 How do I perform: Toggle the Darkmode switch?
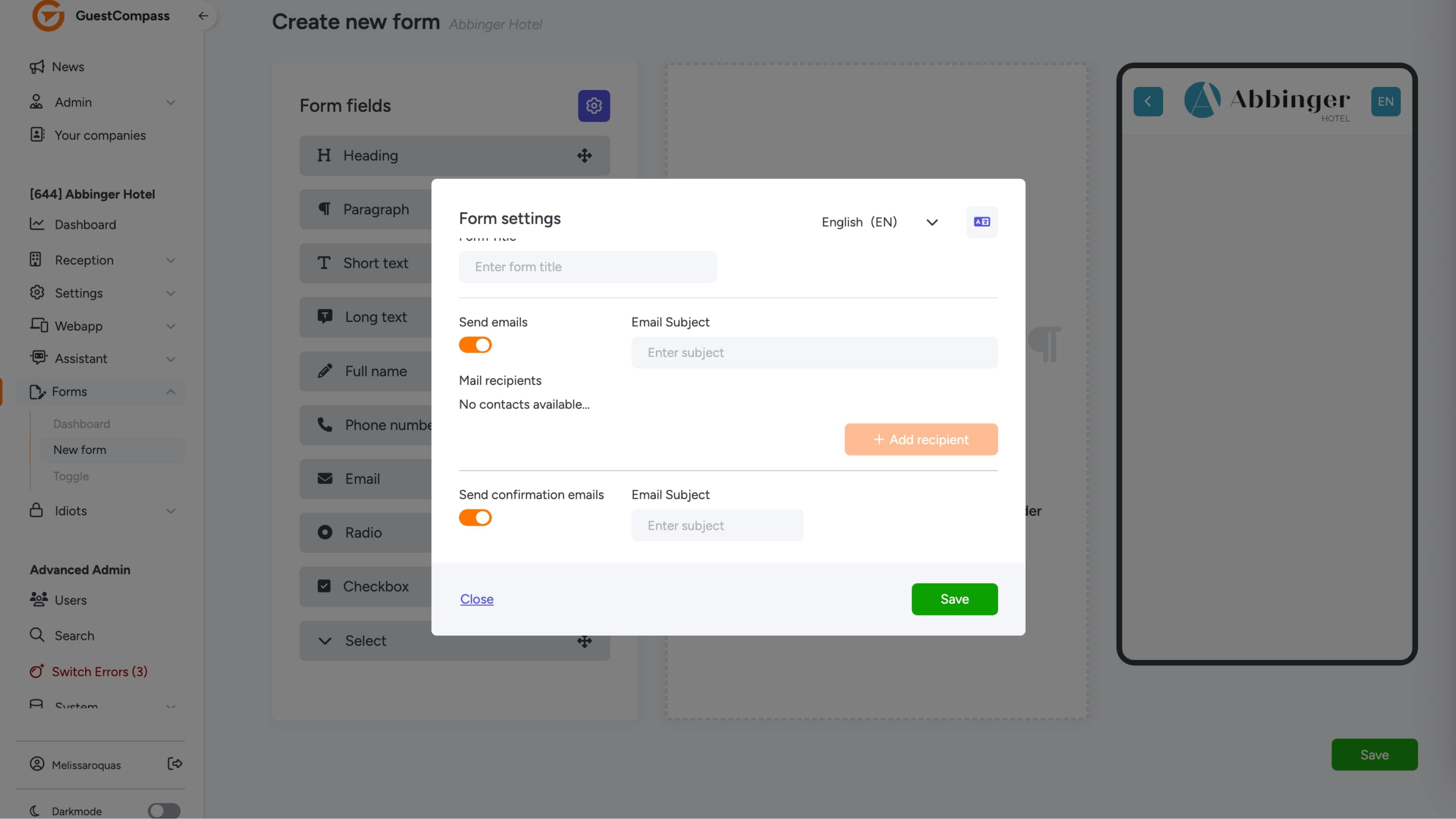coord(164,811)
